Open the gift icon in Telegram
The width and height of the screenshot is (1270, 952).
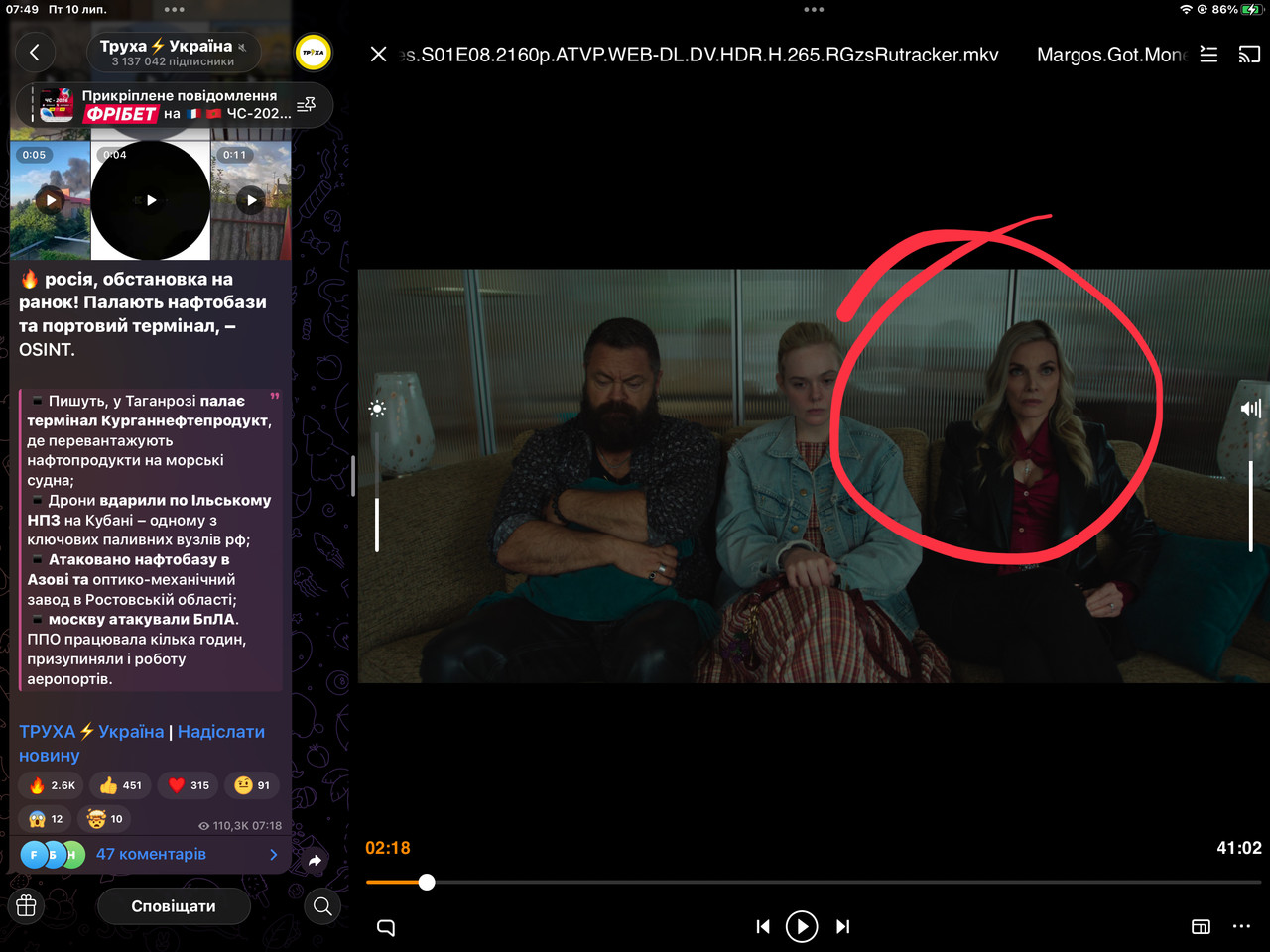pyautogui.click(x=27, y=906)
